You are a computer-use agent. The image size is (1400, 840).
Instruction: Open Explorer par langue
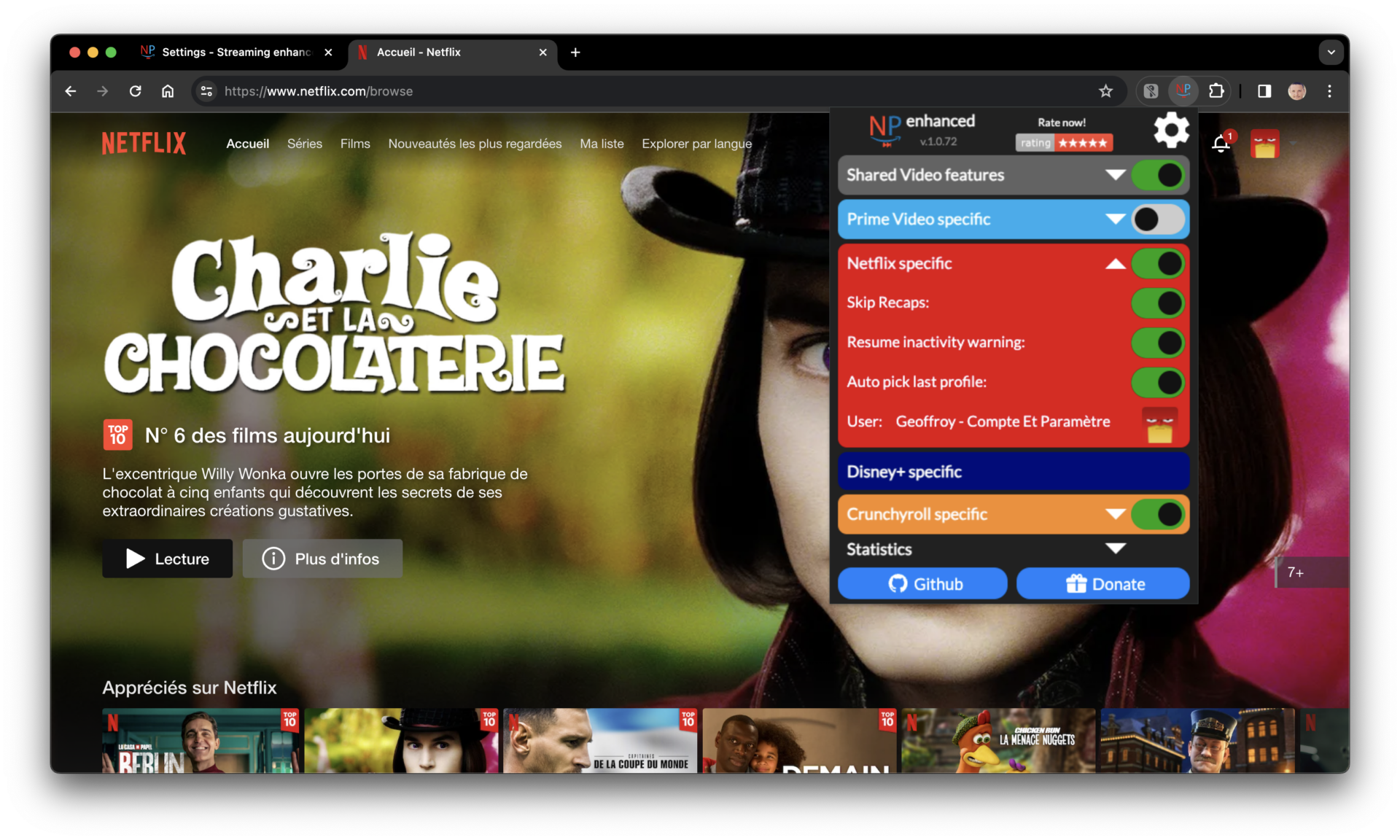696,144
